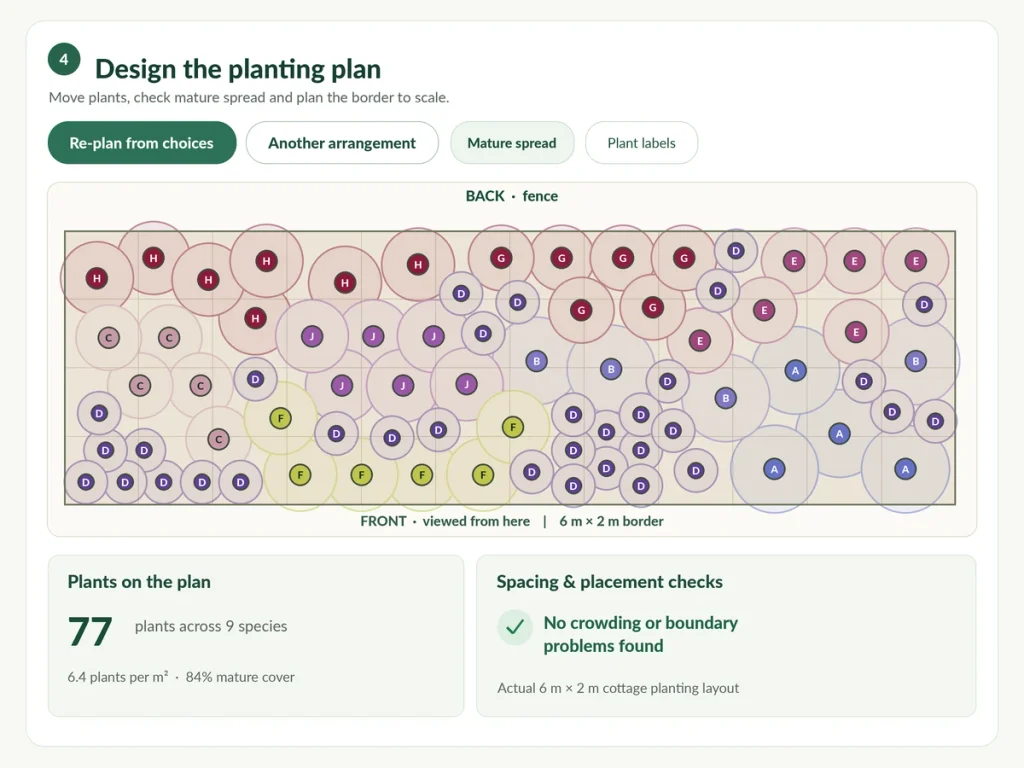Click the 'Plants on the plan' heading
The image size is (1024, 768).
(x=139, y=582)
